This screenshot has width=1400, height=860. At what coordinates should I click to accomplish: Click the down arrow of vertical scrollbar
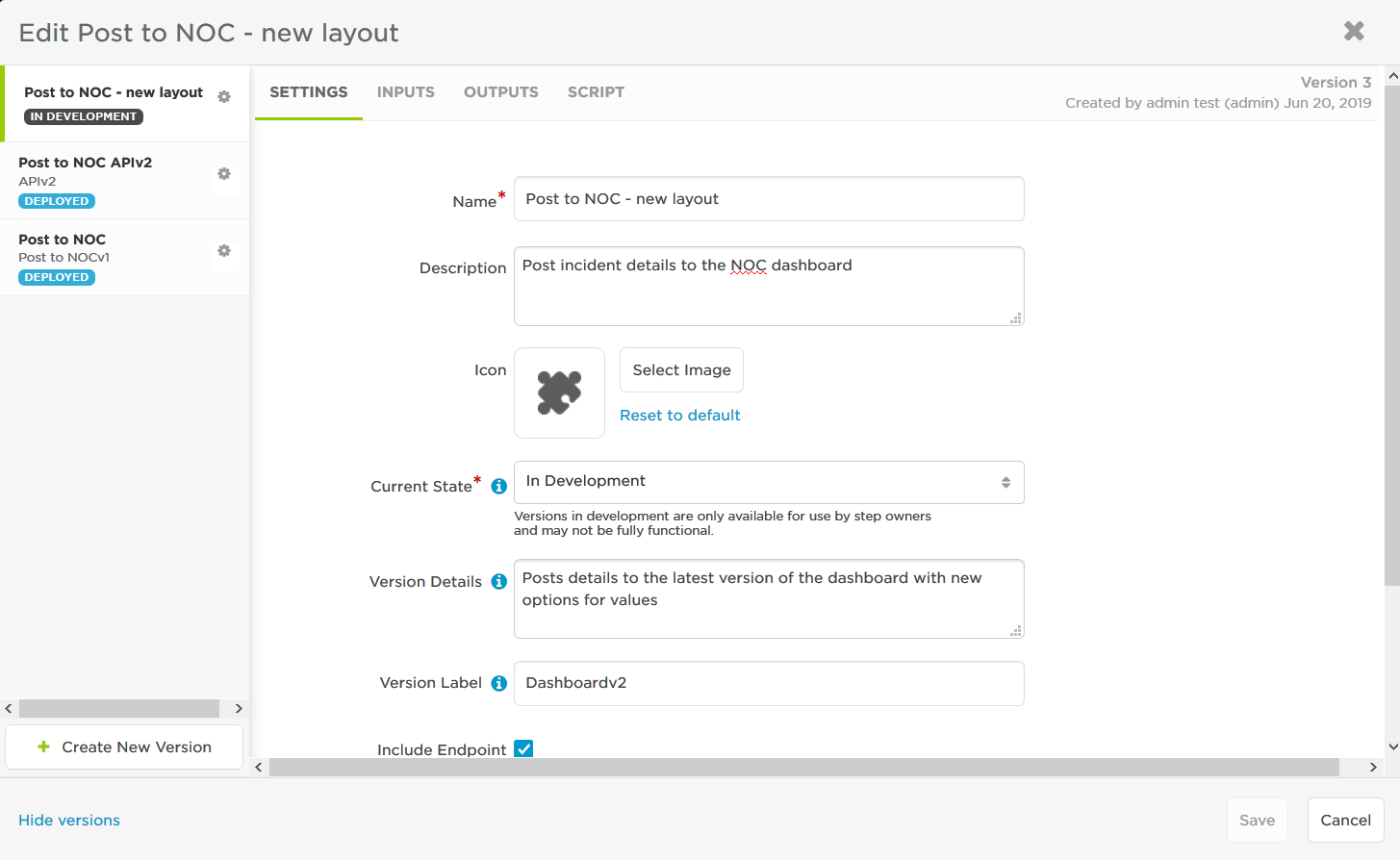point(1392,746)
